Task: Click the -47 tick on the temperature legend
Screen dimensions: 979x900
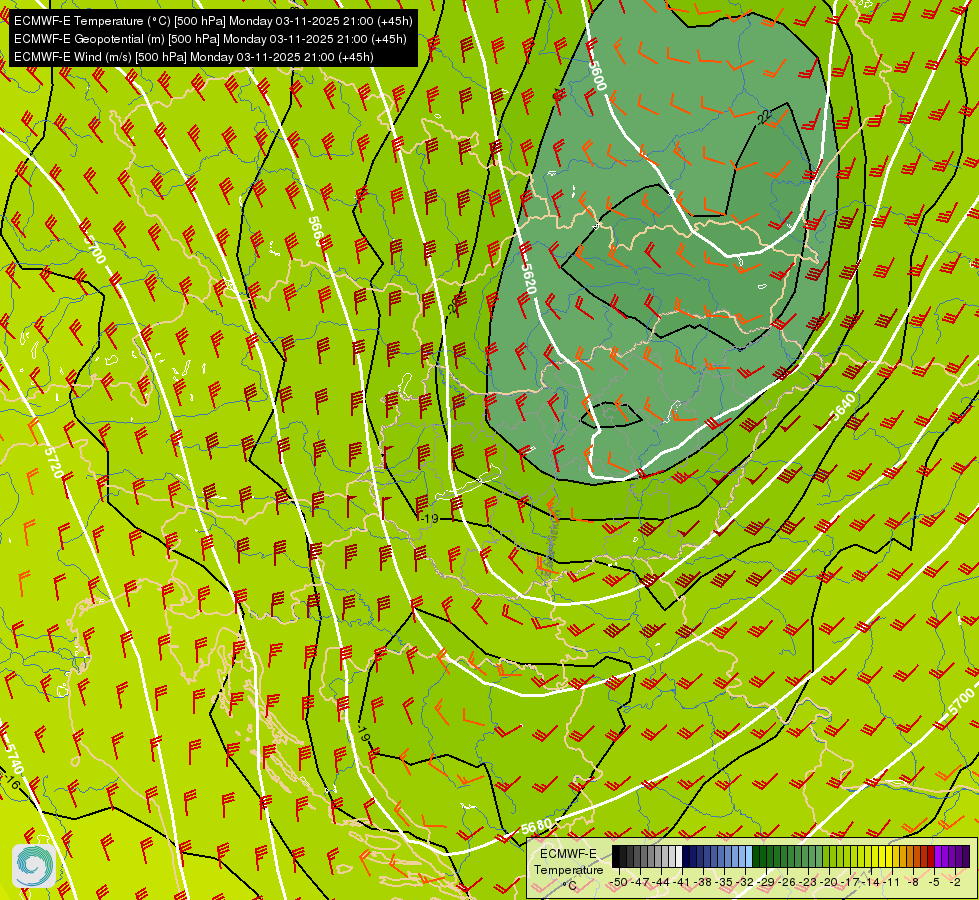Action: pos(639,882)
